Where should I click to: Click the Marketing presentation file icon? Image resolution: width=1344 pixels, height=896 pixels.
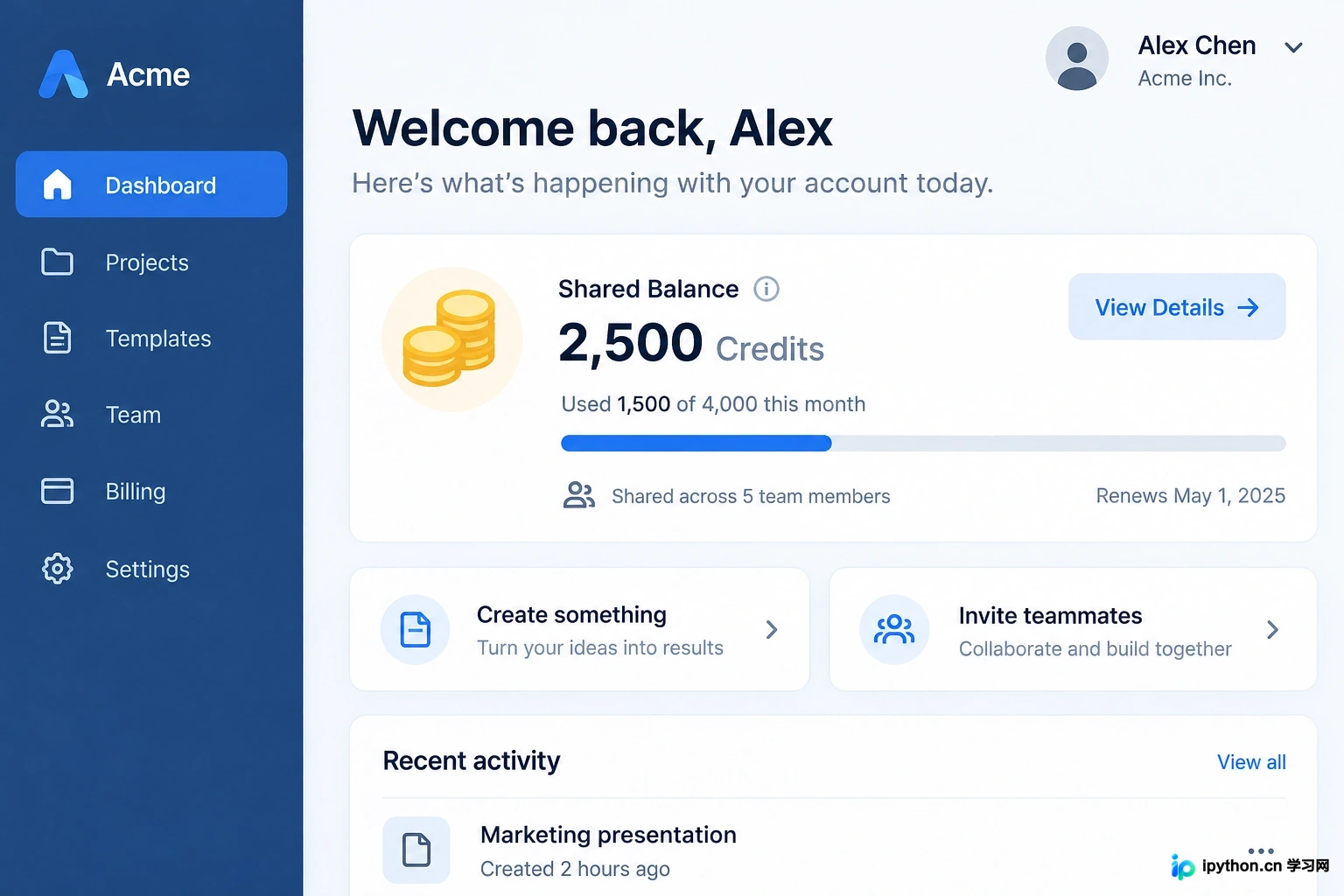click(x=416, y=850)
